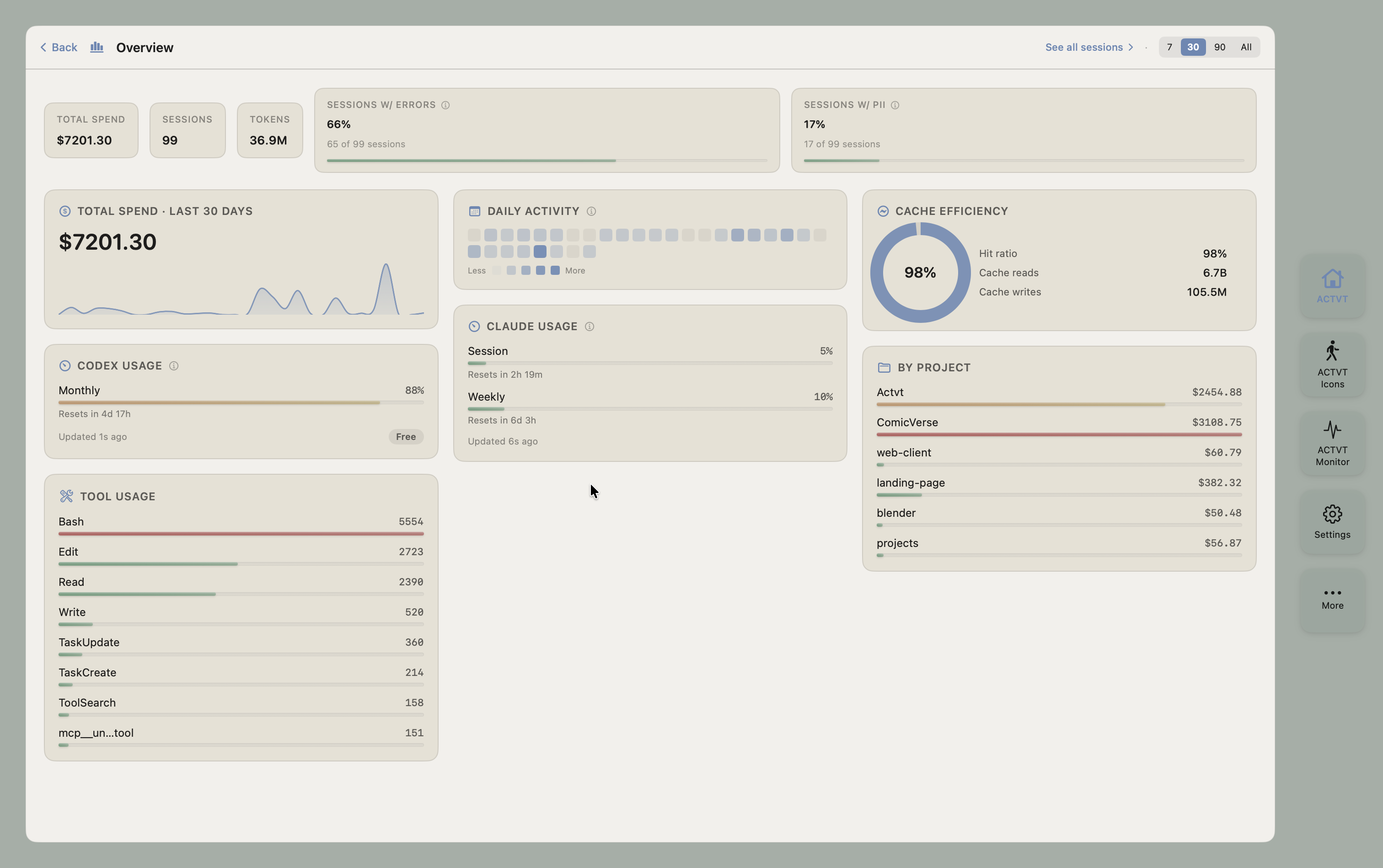Click the Sessions count card
The height and width of the screenshot is (868, 1383).
pyautogui.click(x=187, y=130)
